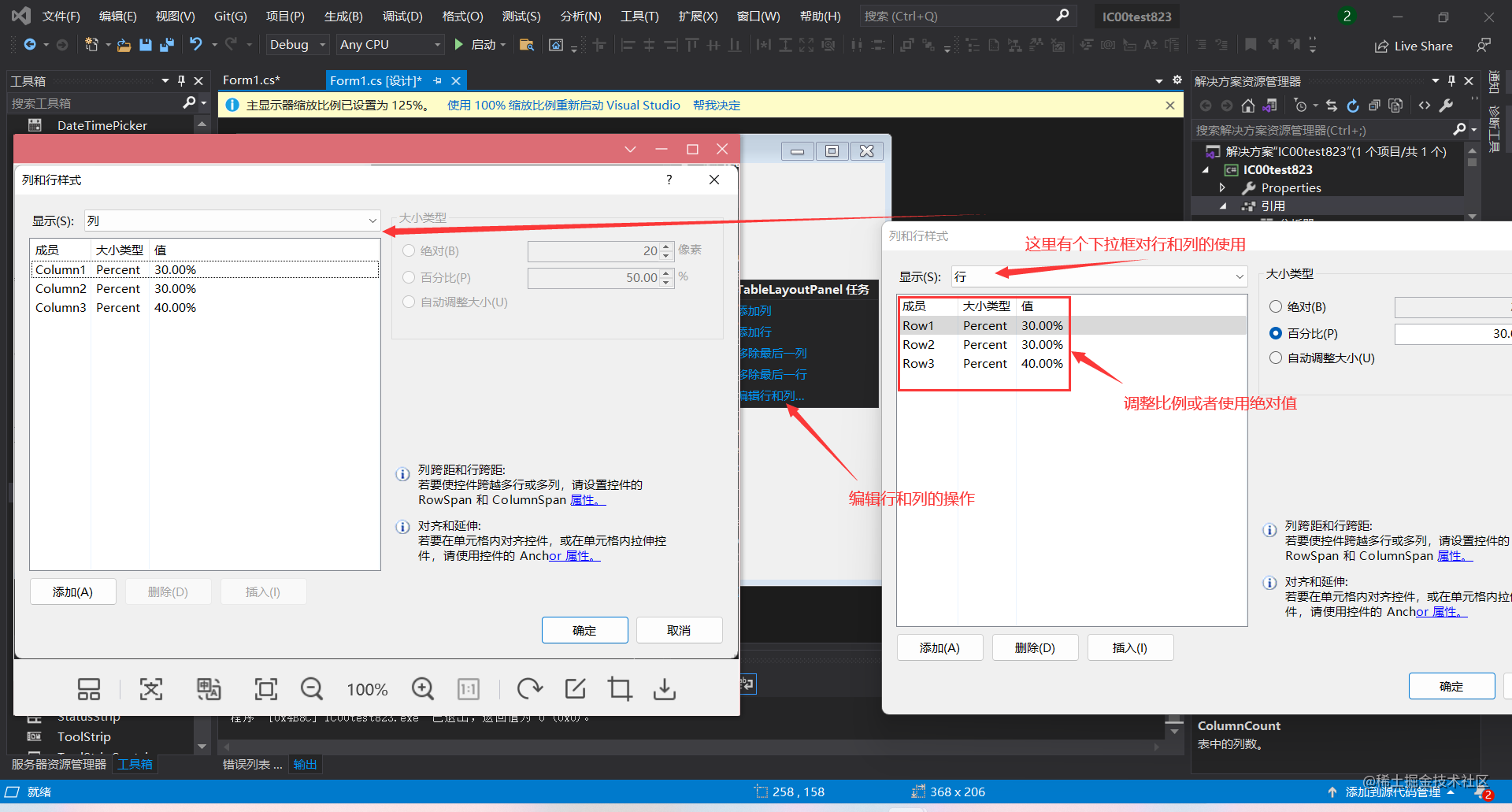Click the Undo arrow icon
1512x812 pixels.
195,44
